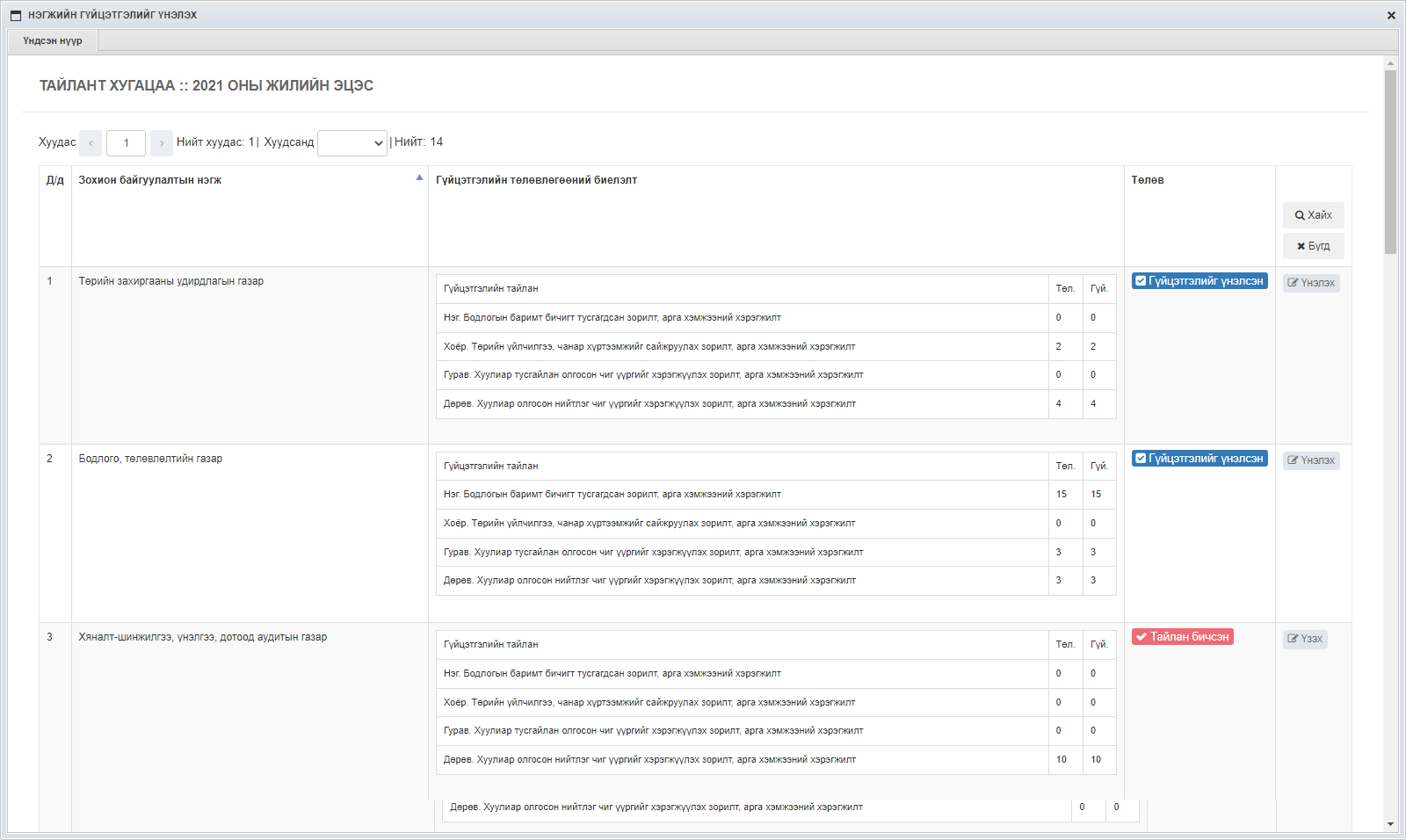Click the sort arrow on Зохион байгуулалтын нэгж
Image resolution: width=1406 pixels, height=840 pixels.
tap(419, 177)
